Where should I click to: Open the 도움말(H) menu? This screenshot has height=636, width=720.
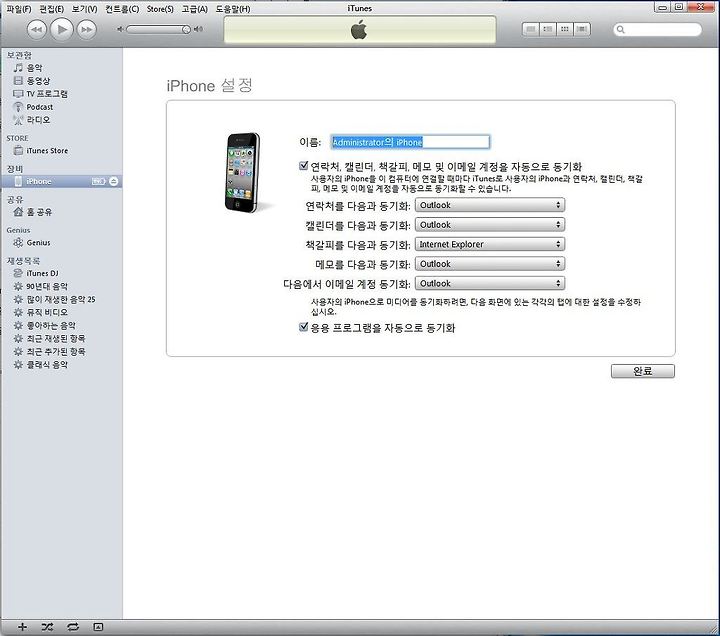click(233, 9)
